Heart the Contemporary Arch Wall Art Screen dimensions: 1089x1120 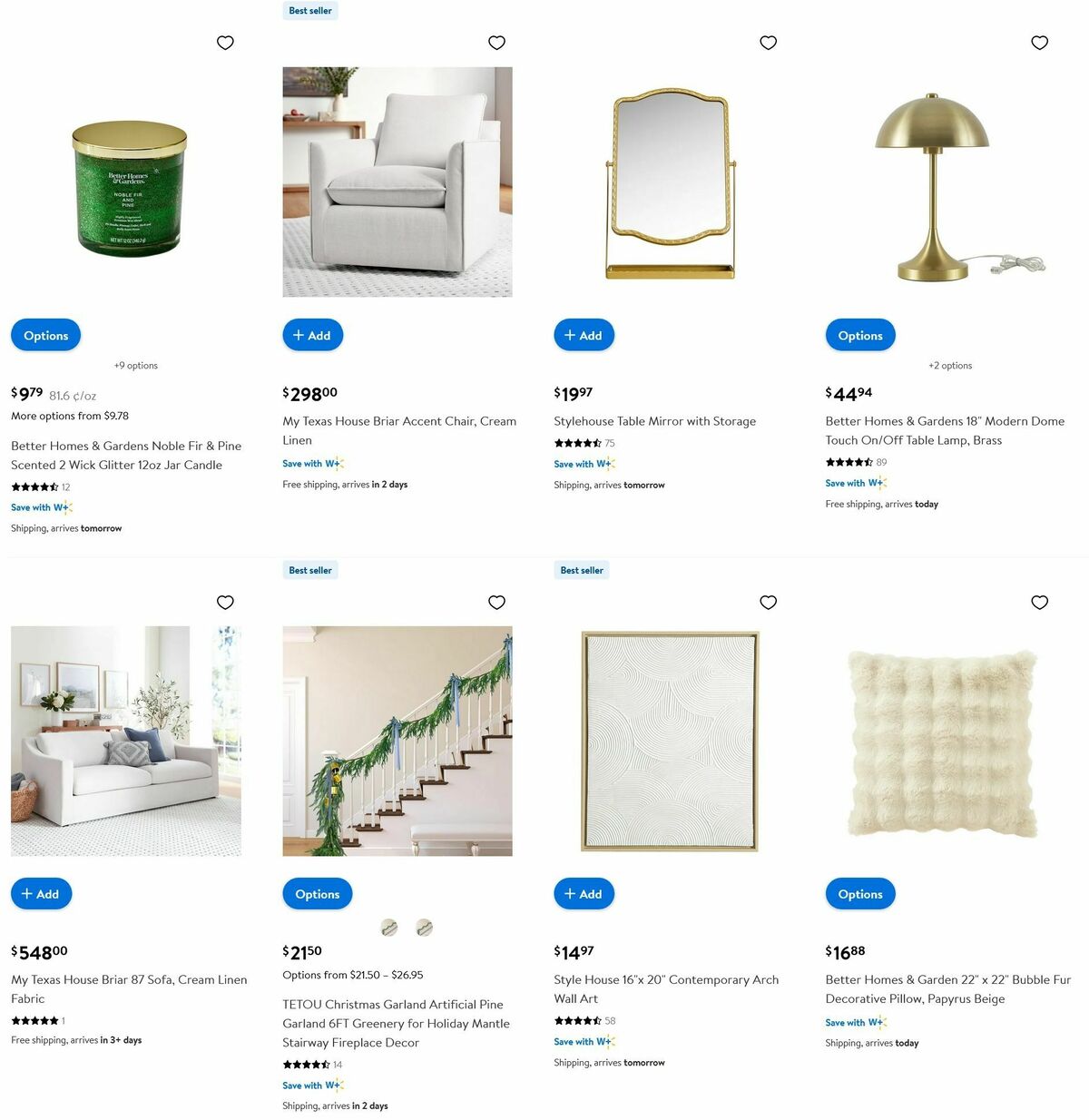point(768,602)
